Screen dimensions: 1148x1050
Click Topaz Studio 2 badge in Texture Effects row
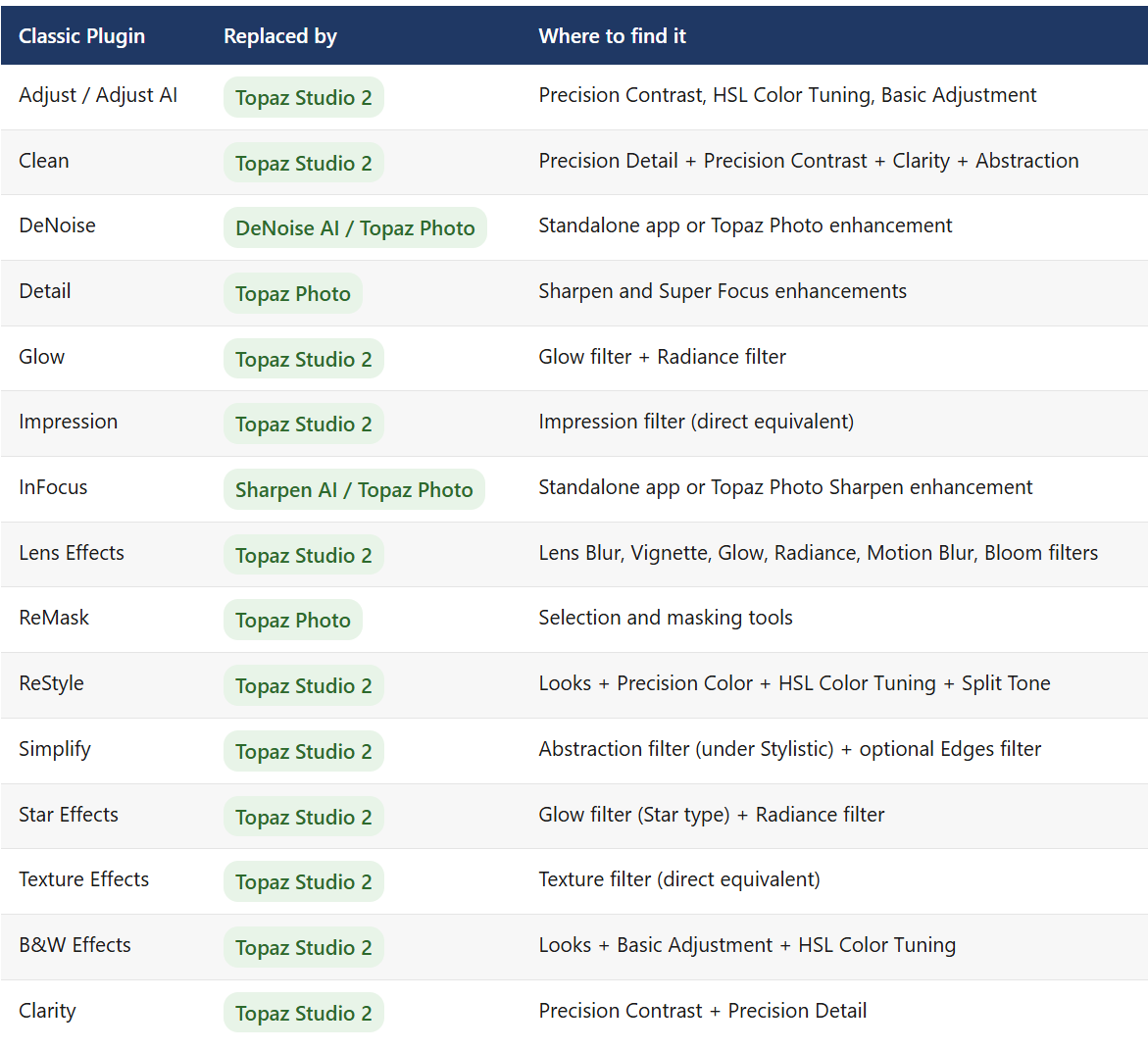pos(303,881)
